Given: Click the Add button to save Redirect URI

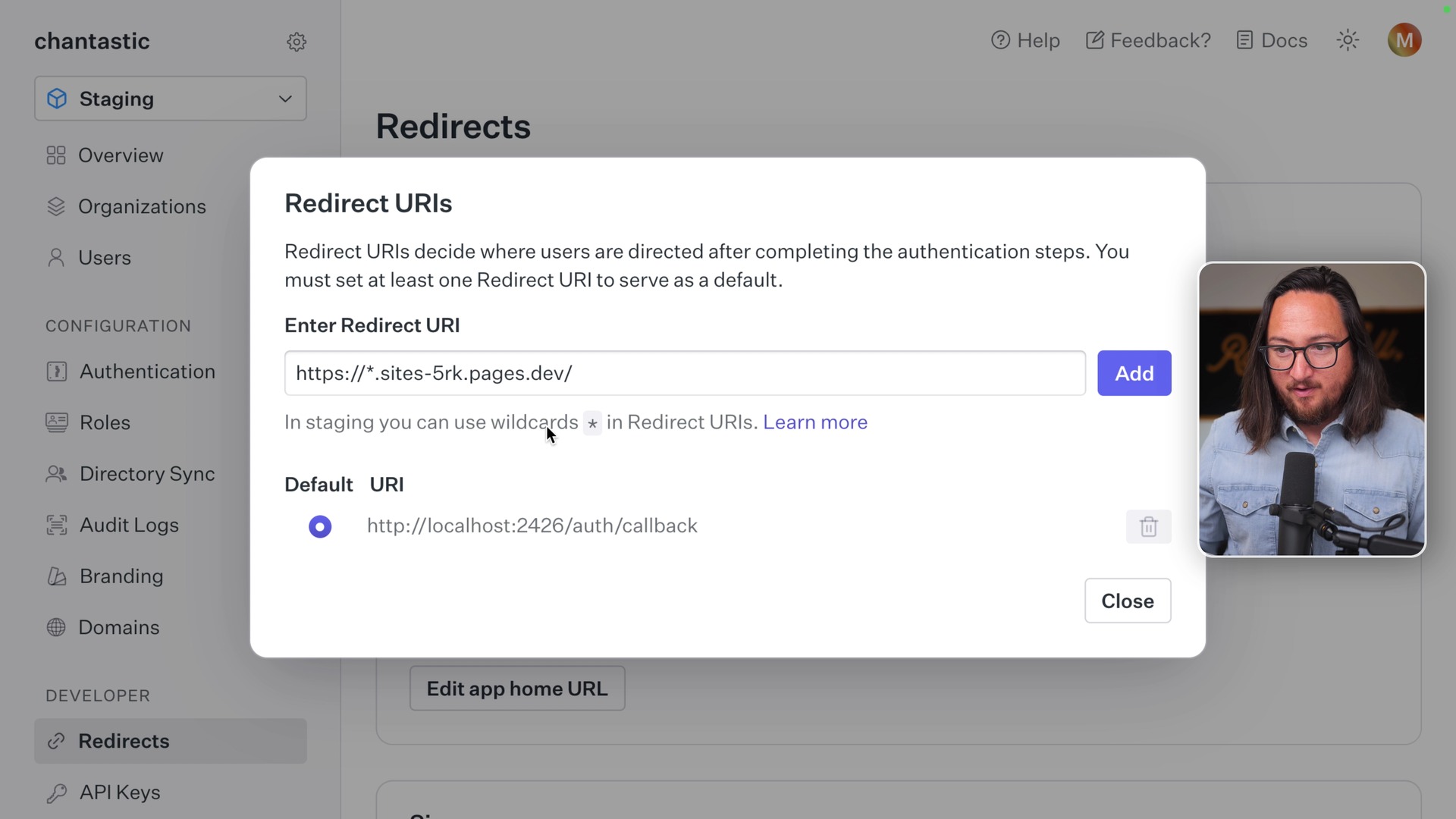Looking at the screenshot, I should [x=1133, y=372].
